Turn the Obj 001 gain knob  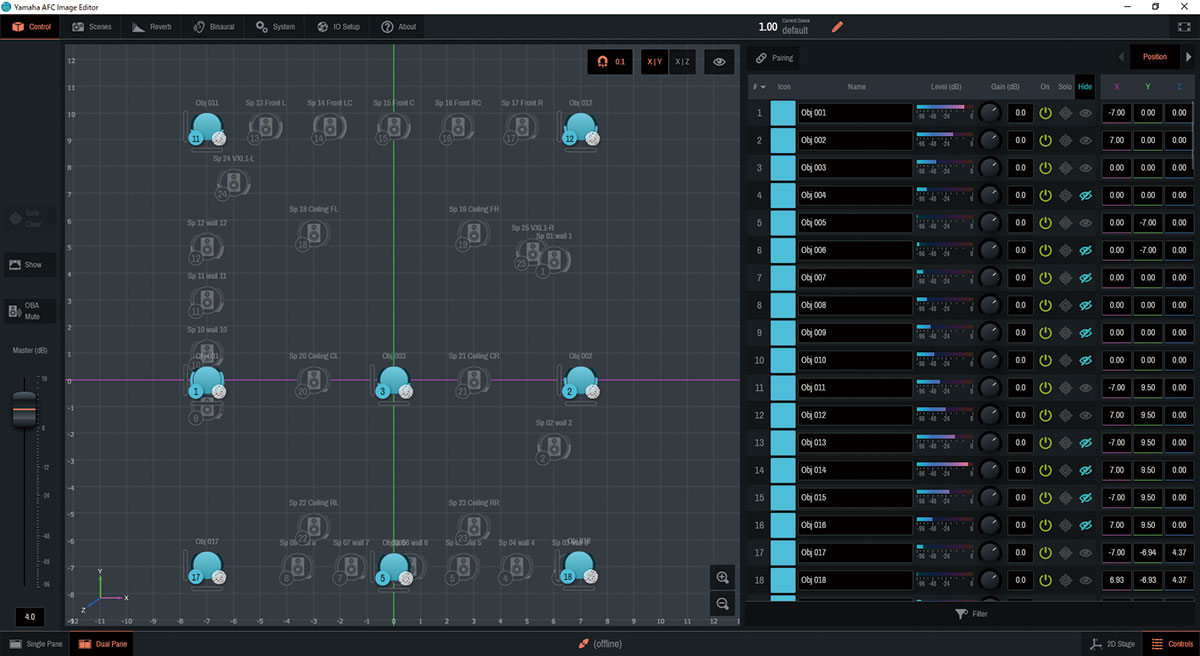coord(990,113)
